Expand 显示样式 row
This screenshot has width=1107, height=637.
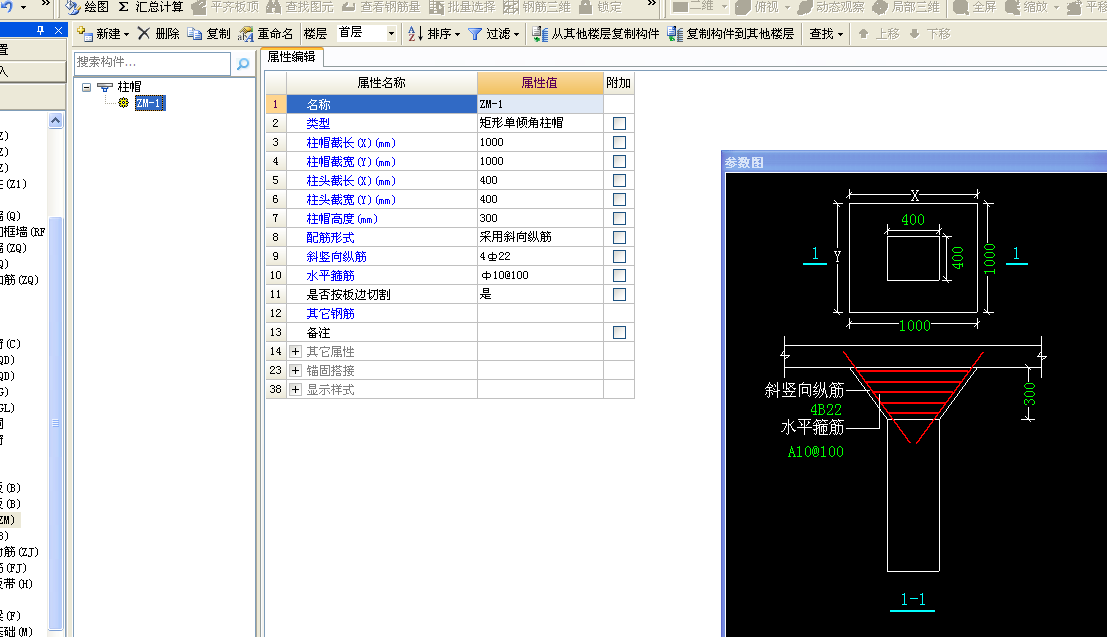[x=295, y=389]
